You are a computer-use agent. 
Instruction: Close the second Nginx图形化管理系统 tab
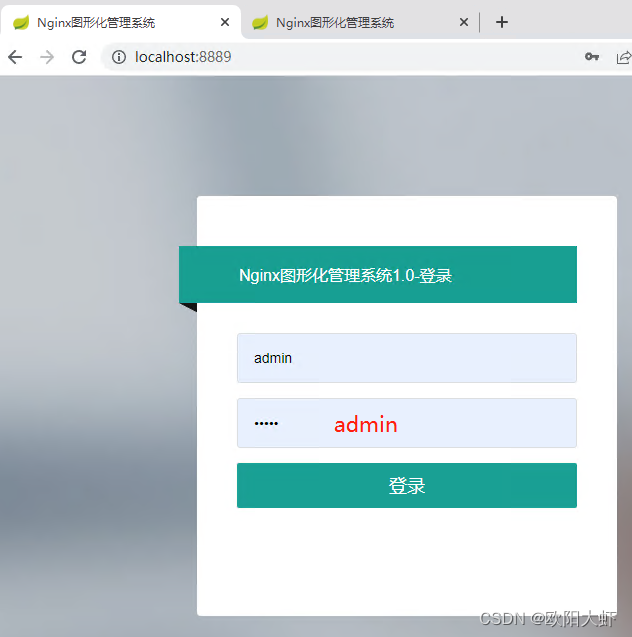click(x=464, y=22)
